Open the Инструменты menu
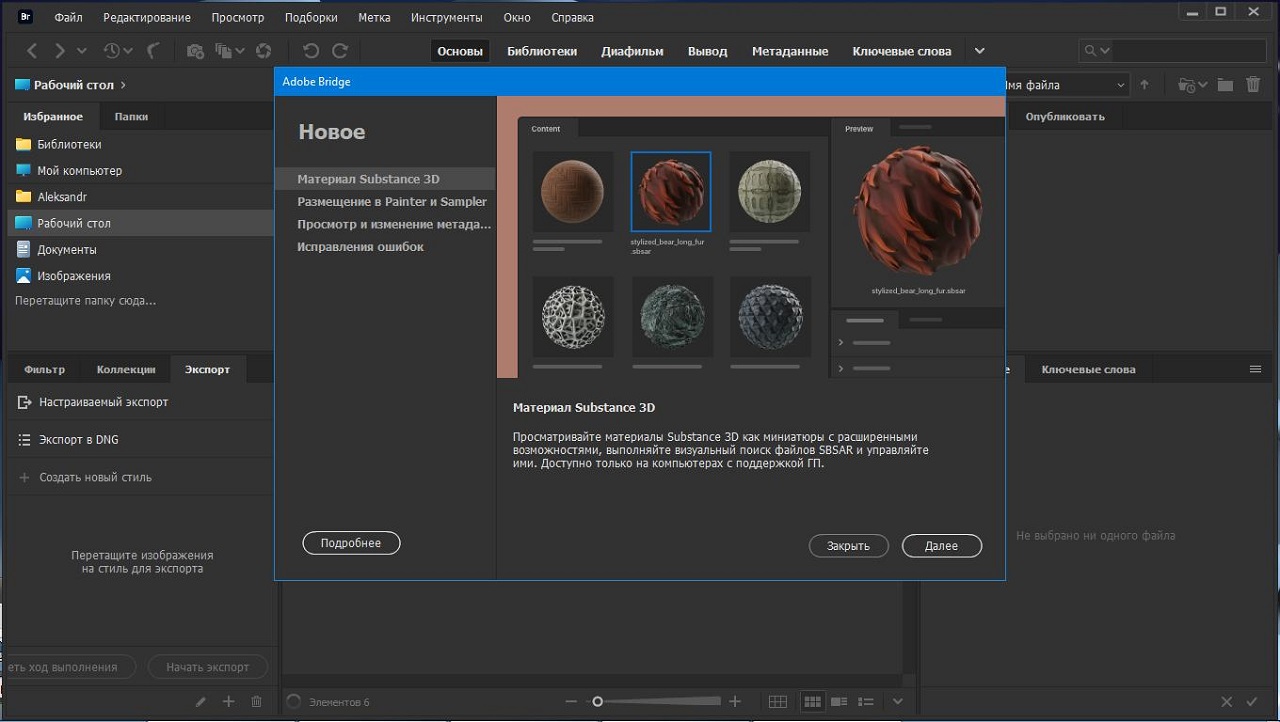Viewport: 1280px width, 722px height. 448,17
